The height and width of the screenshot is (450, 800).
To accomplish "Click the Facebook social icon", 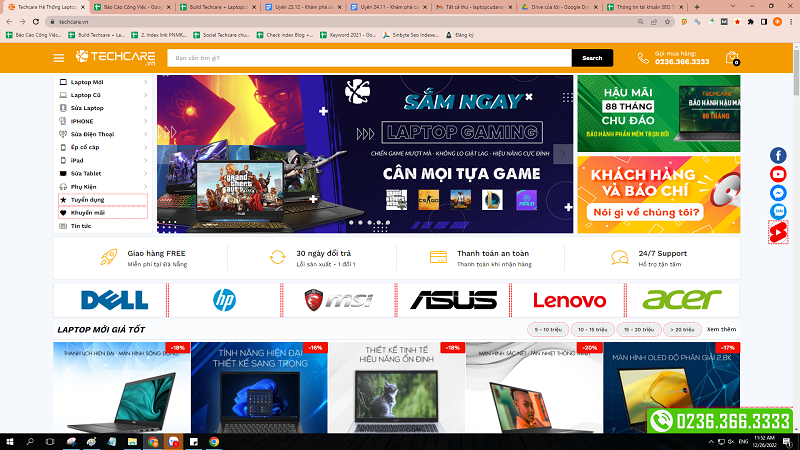I will [x=778, y=155].
